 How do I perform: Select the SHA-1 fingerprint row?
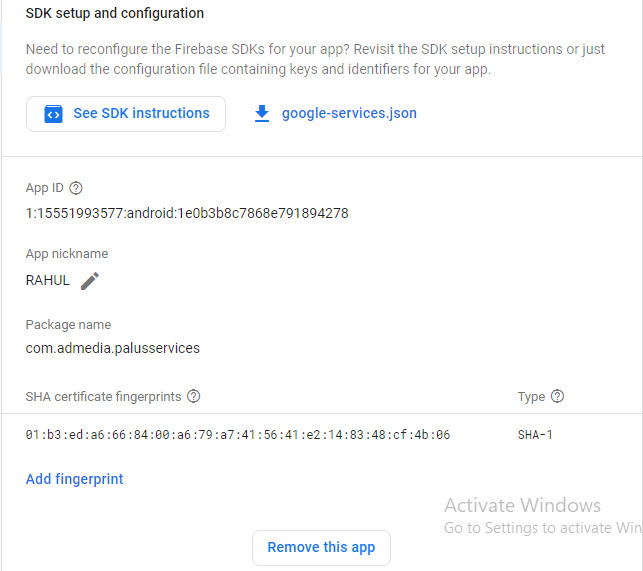pos(238,435)
